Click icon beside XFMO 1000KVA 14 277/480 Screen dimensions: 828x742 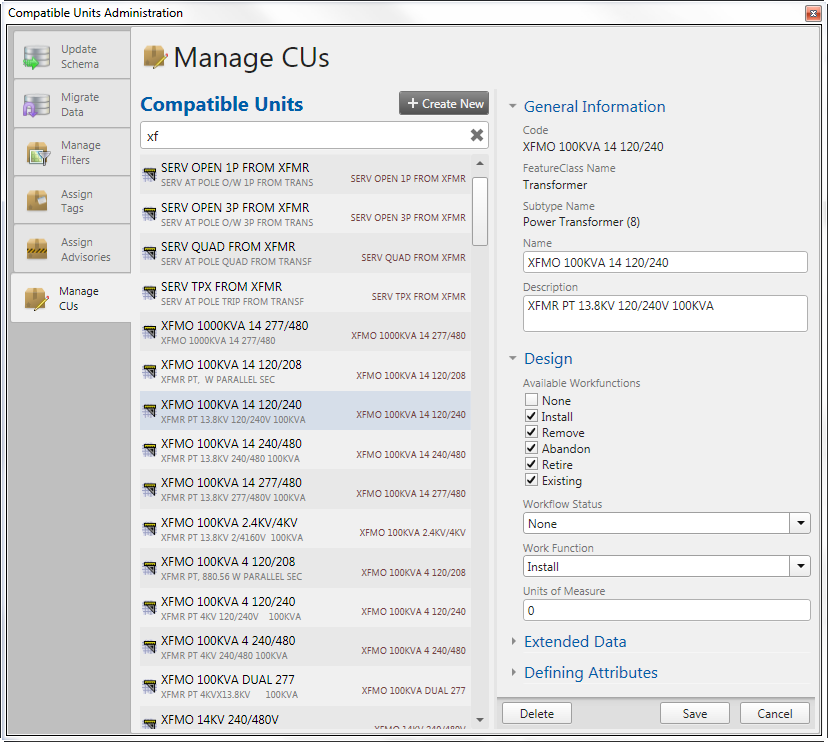coord(150,332)
